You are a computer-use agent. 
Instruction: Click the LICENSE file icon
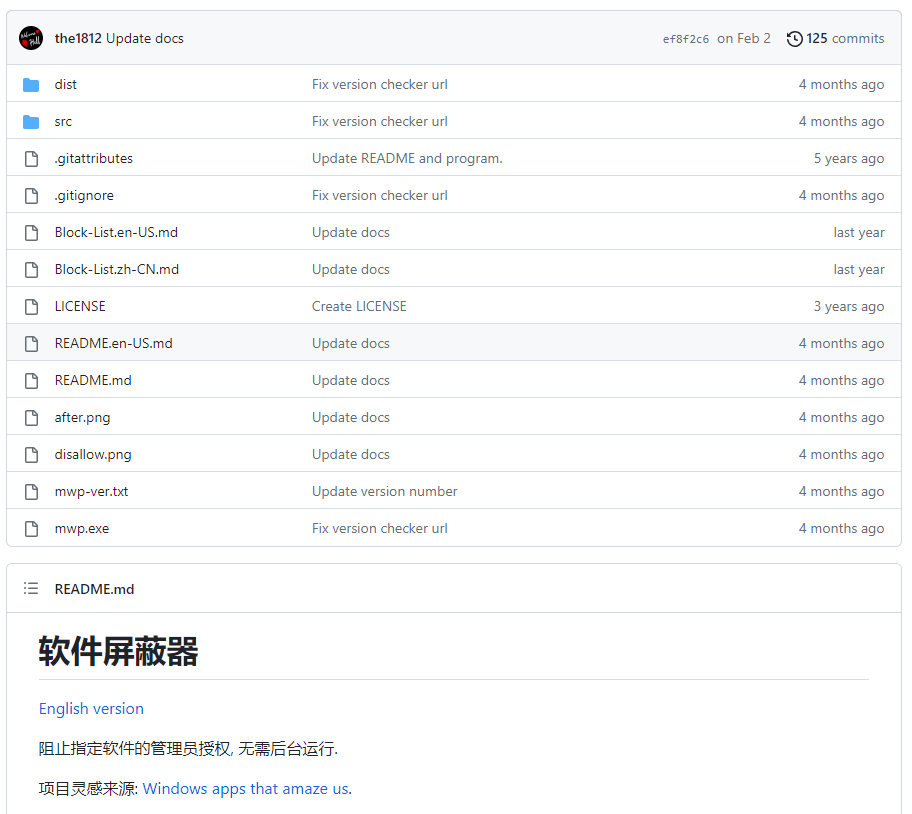(31, 307)
